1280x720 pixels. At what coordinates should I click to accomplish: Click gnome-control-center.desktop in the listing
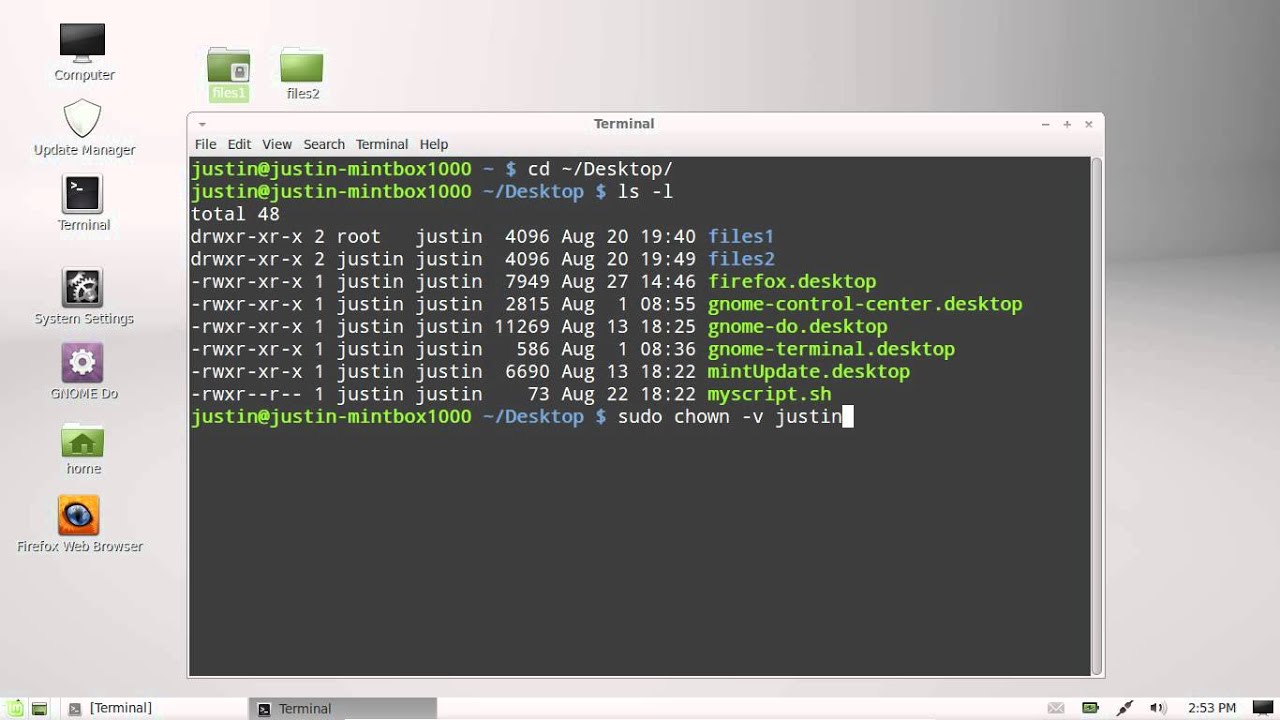click(865, 304)
